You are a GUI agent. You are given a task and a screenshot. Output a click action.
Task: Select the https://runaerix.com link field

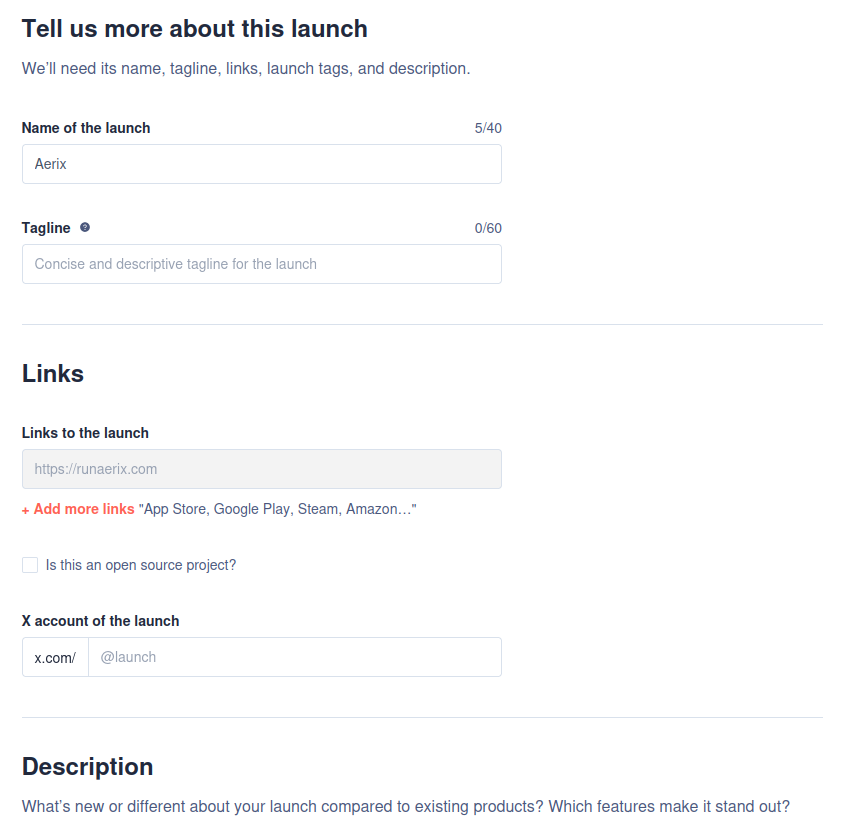click(x=261, y=469)
